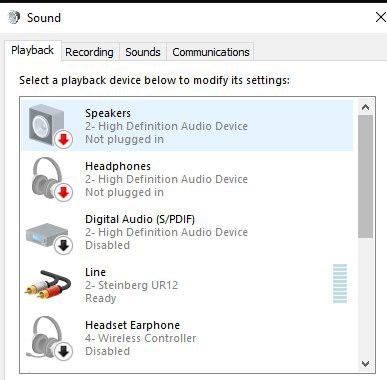Click disabled arrow badge on Headset Earphone
Viewport: 387px width, 380px height.
63,351
